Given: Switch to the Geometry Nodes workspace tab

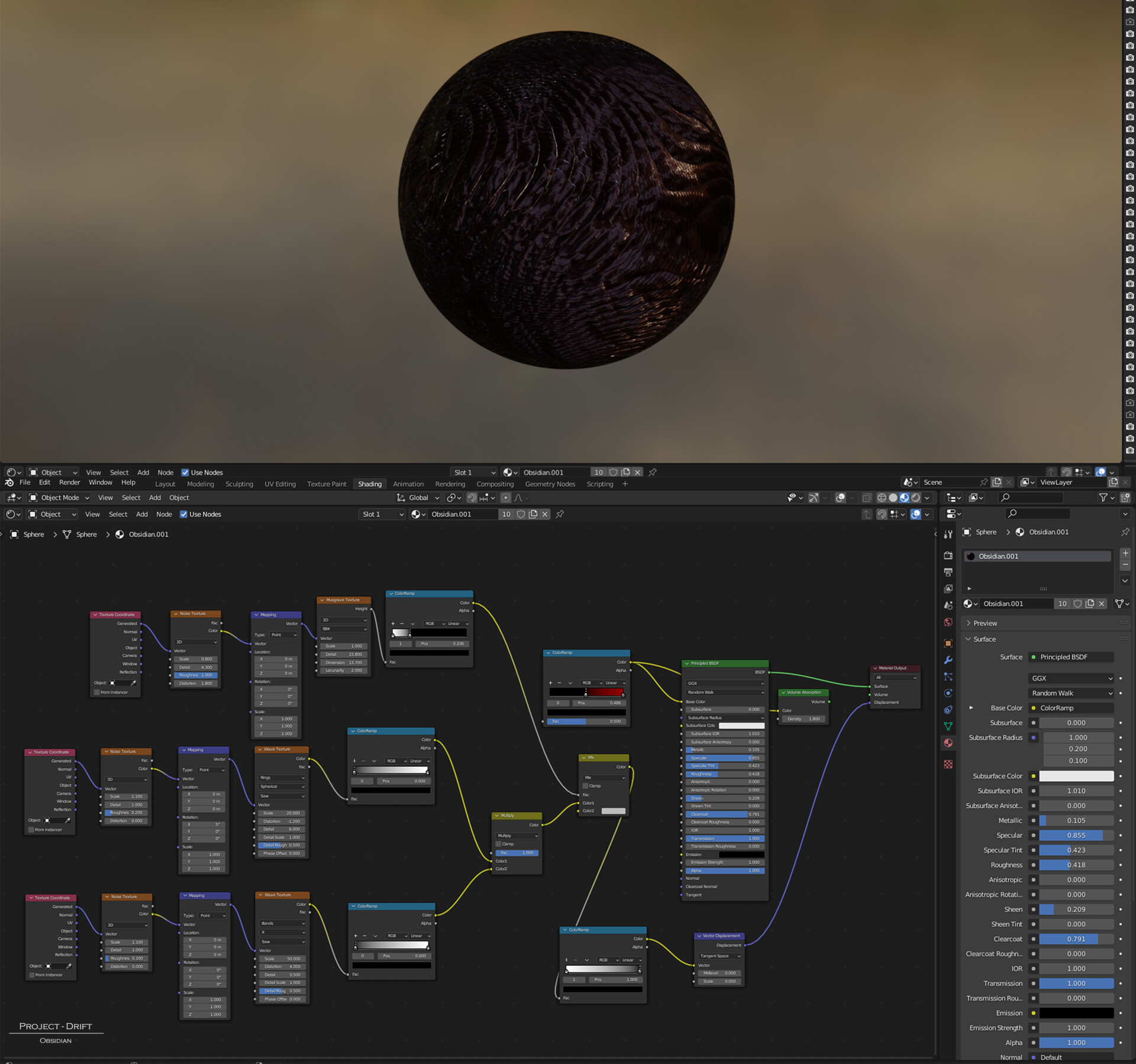Looking at the screenshot, I should pos(550,484).
